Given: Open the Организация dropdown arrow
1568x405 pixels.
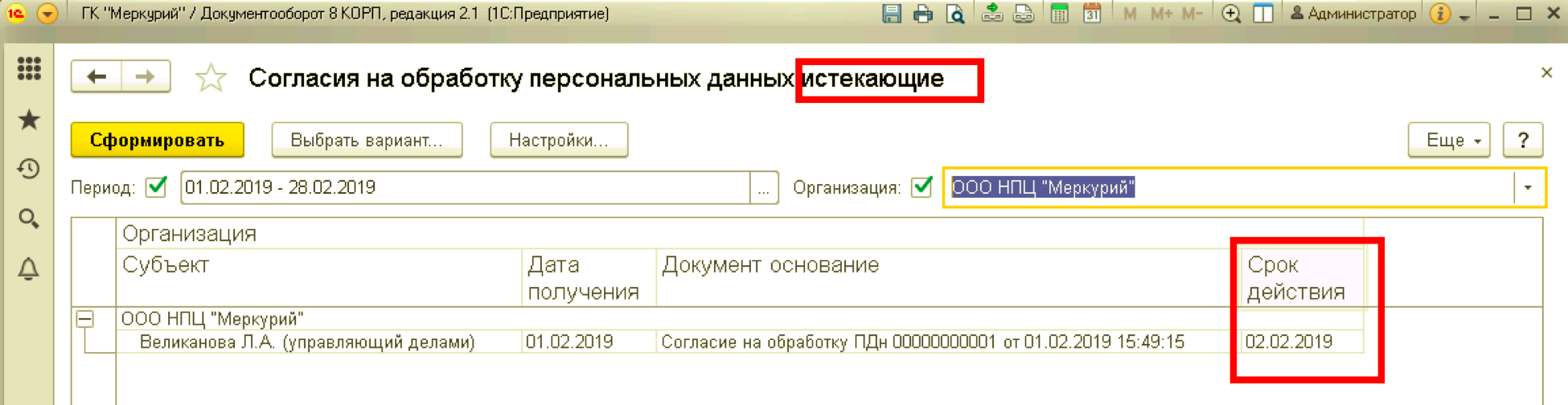Looking at the screenshot, I should [x=1528, y=187].
